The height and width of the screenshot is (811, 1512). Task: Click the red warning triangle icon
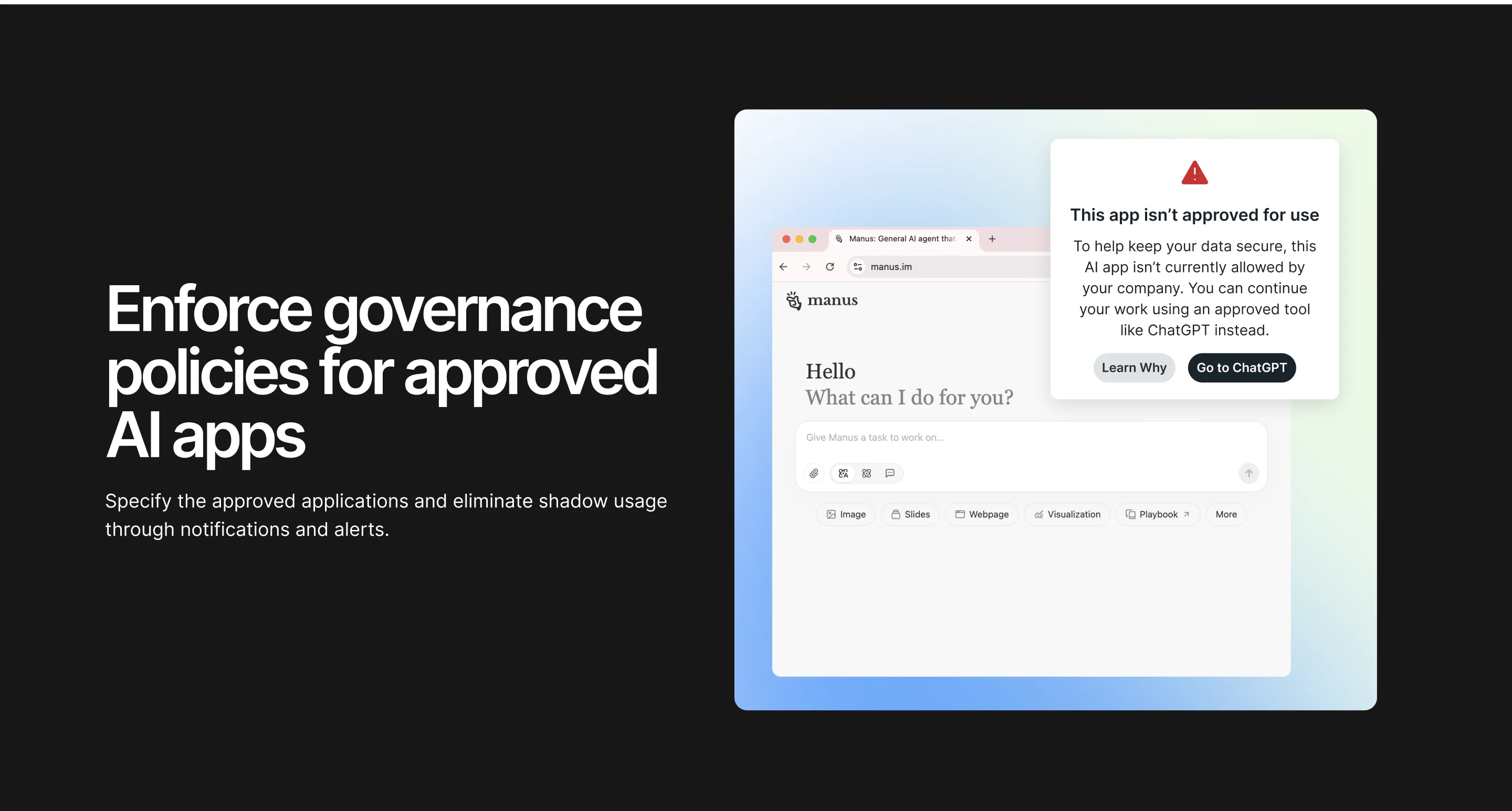coord(1194,173)
